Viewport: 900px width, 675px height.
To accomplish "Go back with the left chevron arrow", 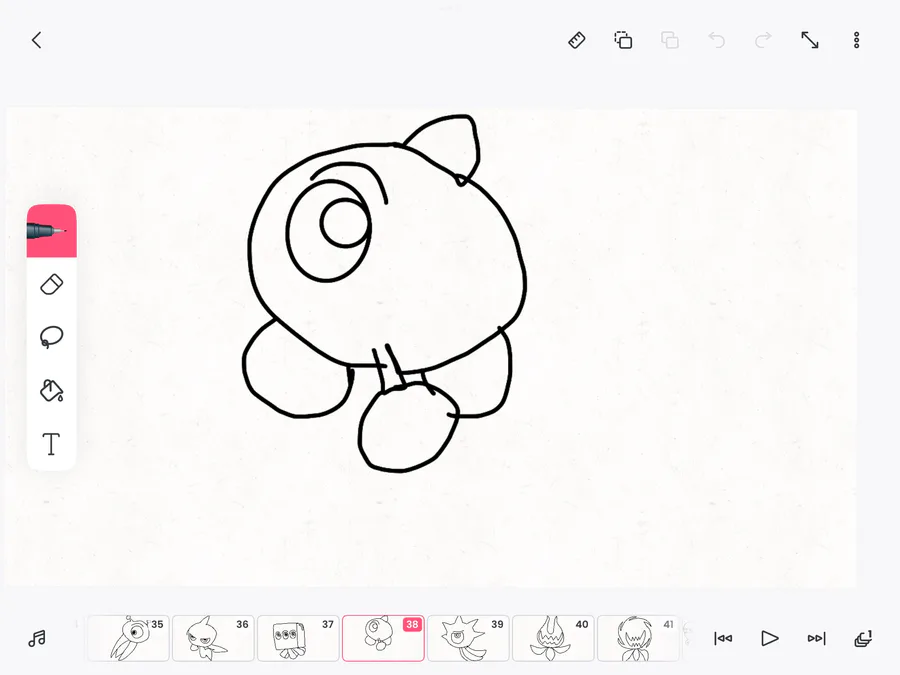I will [37, 40].
